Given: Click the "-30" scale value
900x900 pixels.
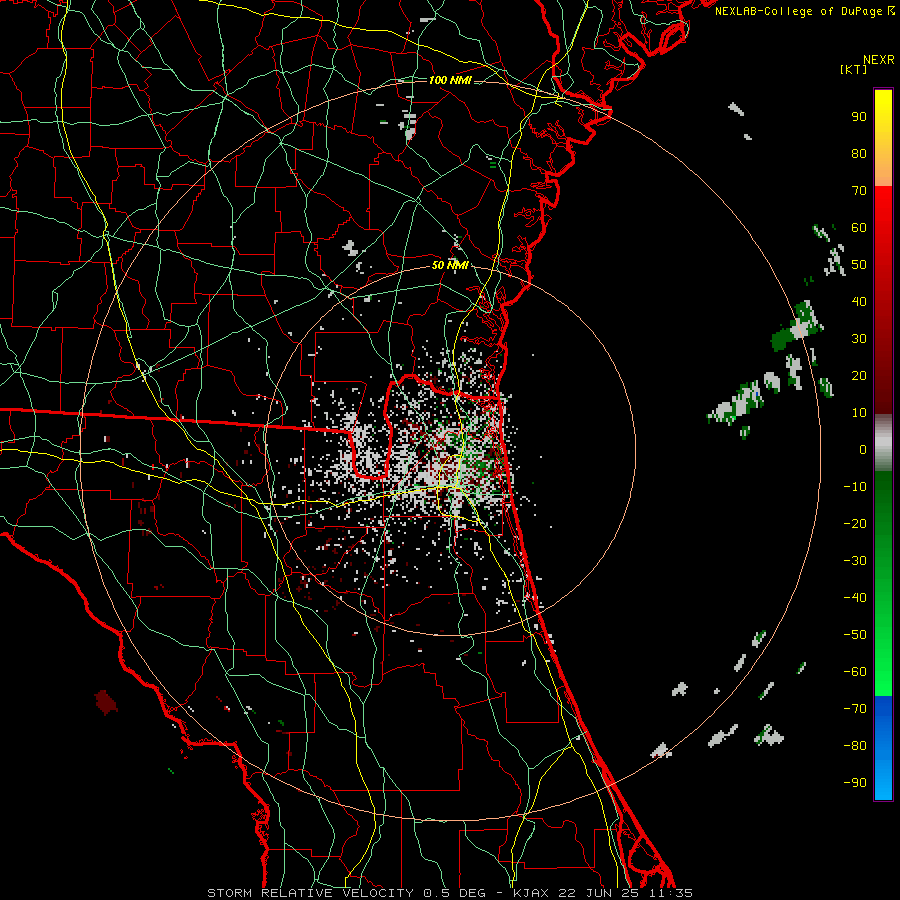Looking at the screenshot, I should [855, 561].
